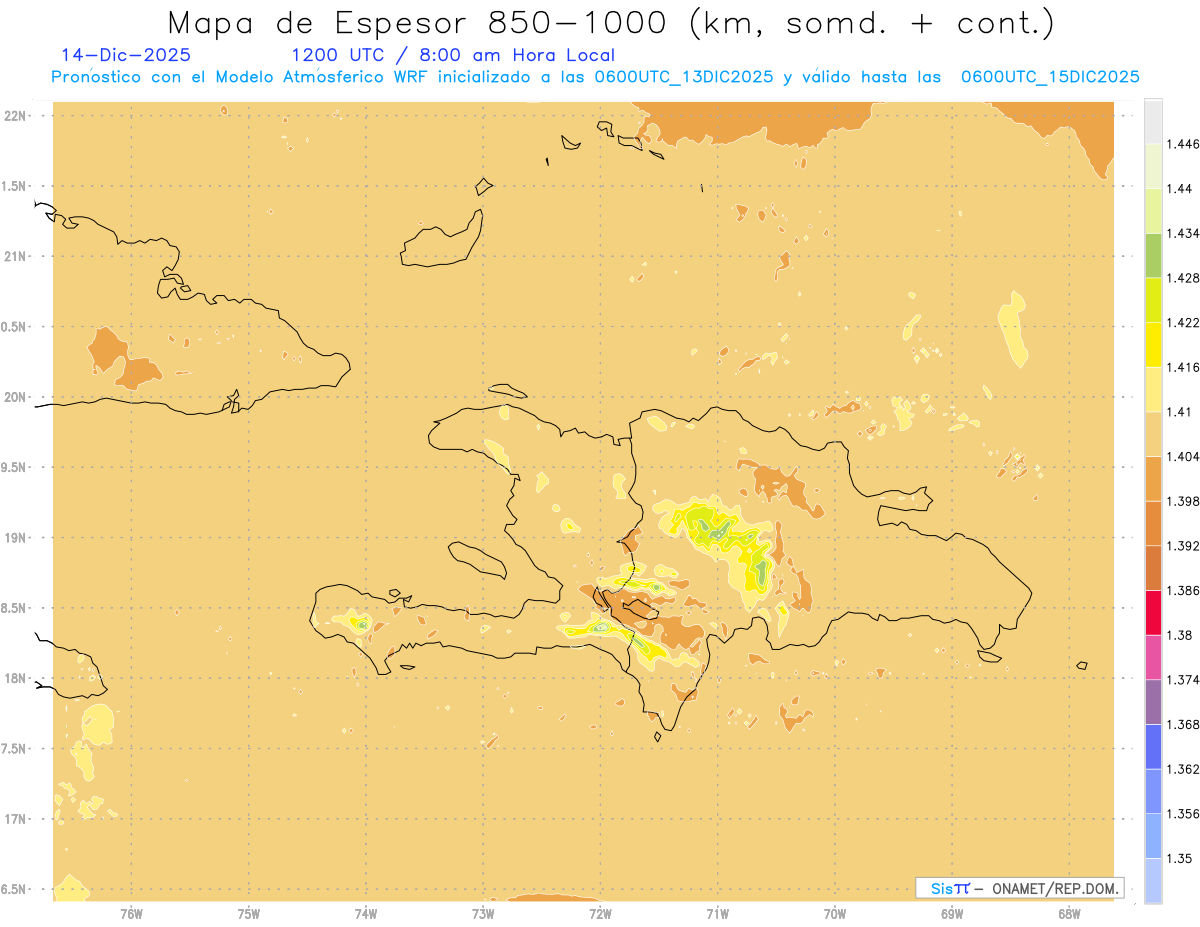
Task: Click the '71W' longitude label
Action: tap(717, 914)
